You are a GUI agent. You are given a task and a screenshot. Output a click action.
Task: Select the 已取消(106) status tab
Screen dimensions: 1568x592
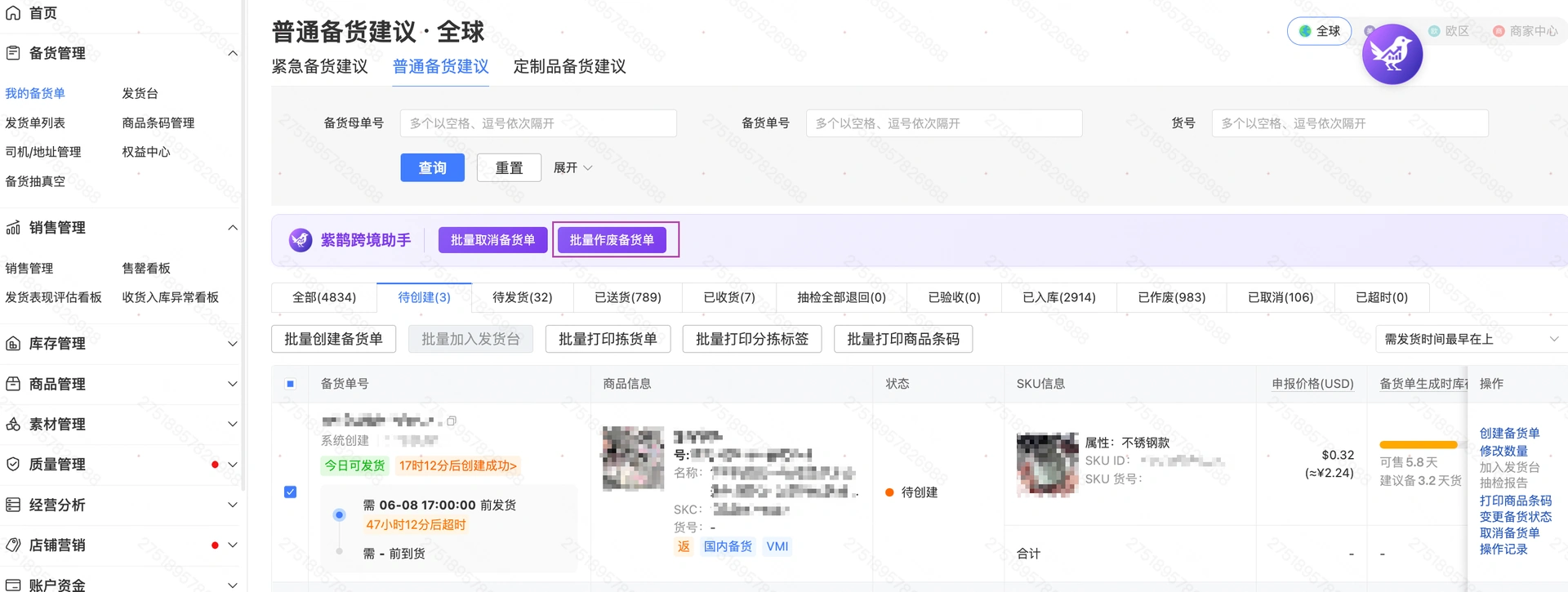pyautogui.click(x=1281, y=297)
